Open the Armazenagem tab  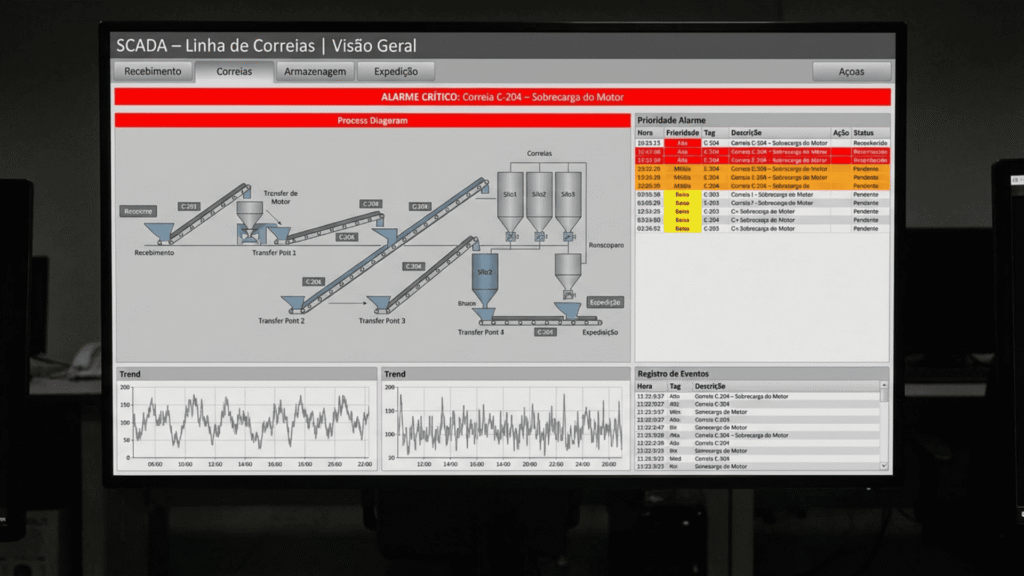[x=314, y=72]
